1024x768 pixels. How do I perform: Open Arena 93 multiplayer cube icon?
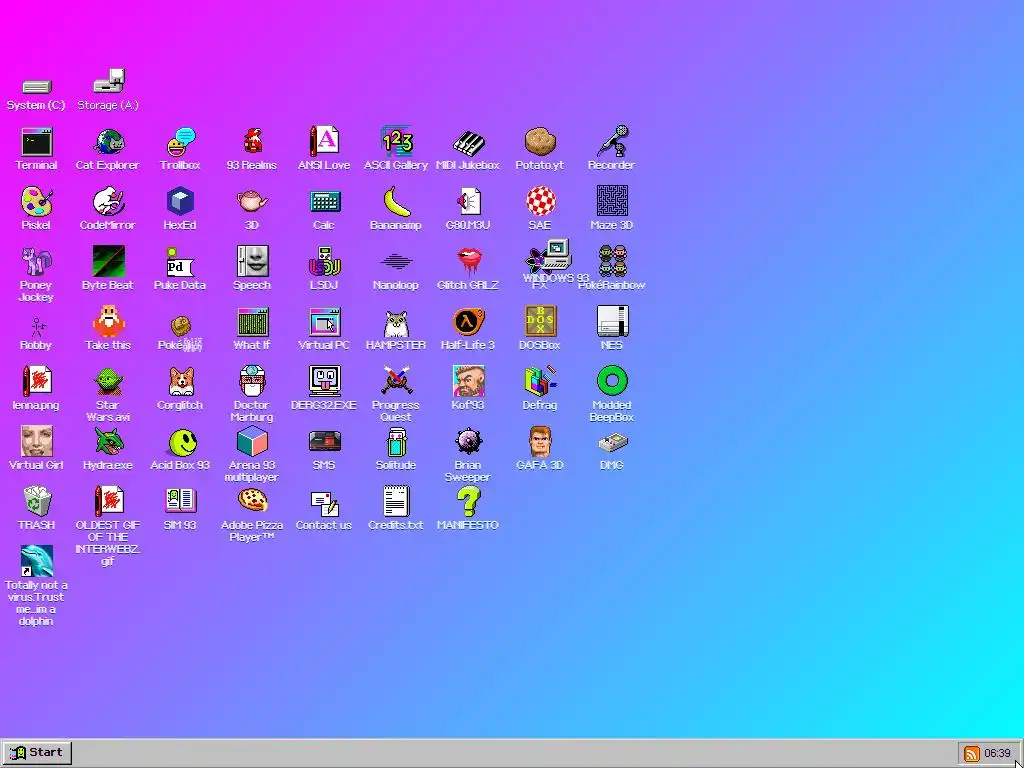coord(252,442)
